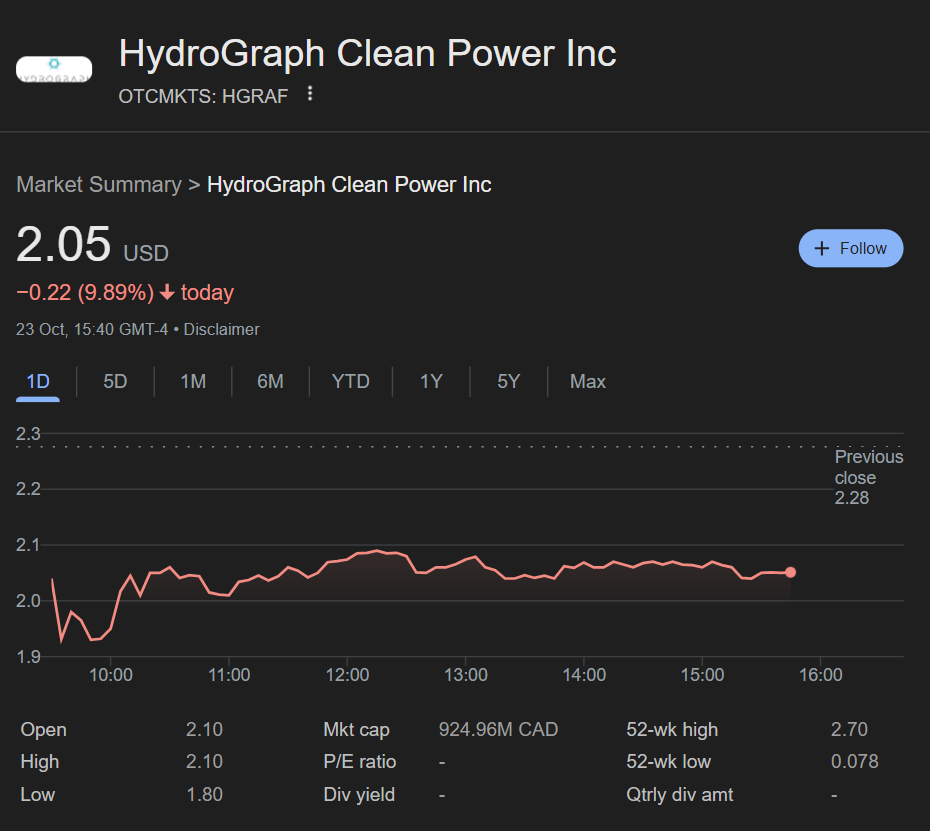Screen dimensions: 930x831
Task: Click the Previous close 2.28 label
Action: pos(869,477)
